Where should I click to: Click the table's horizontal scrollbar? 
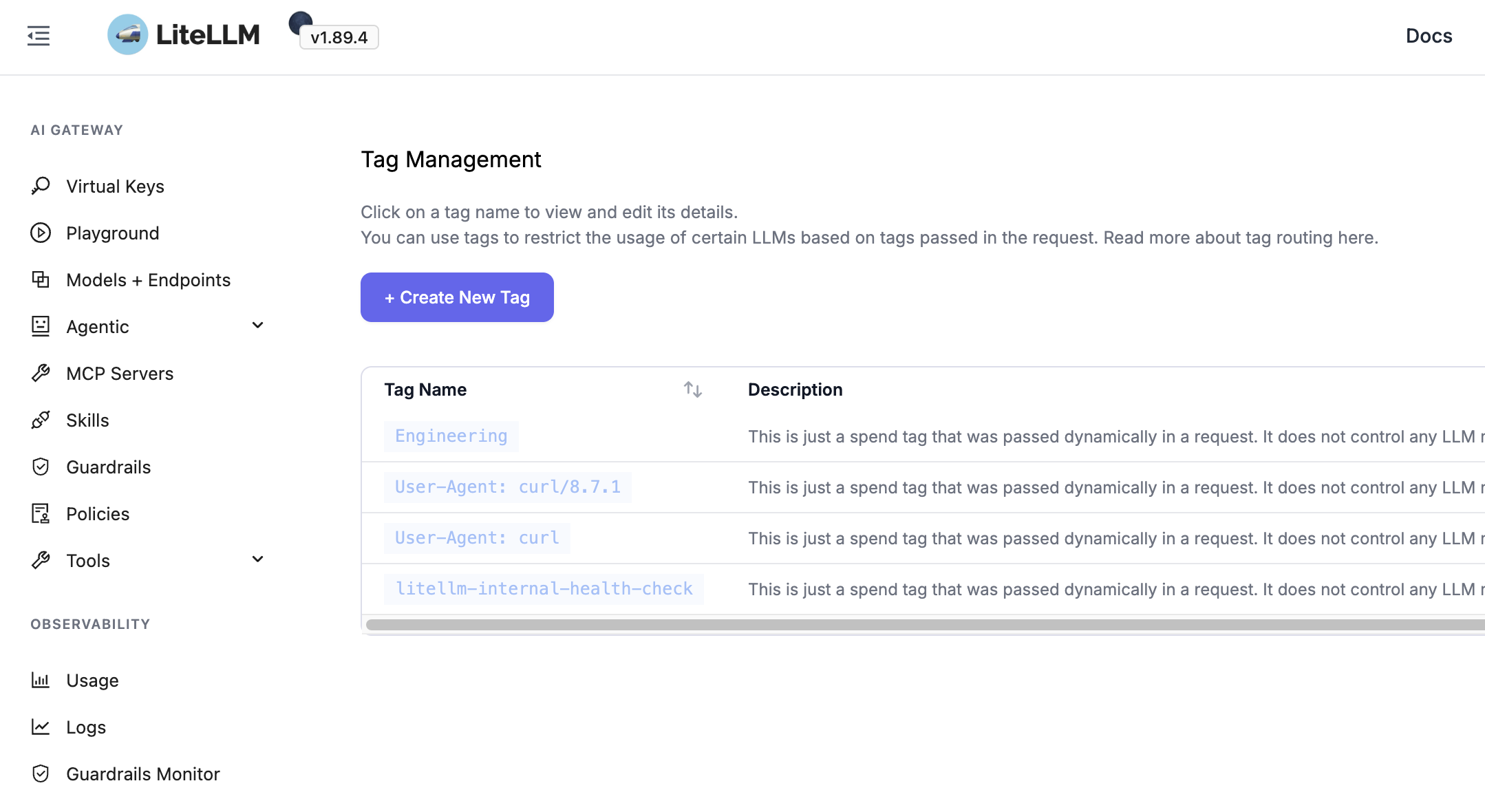(925, 625)
